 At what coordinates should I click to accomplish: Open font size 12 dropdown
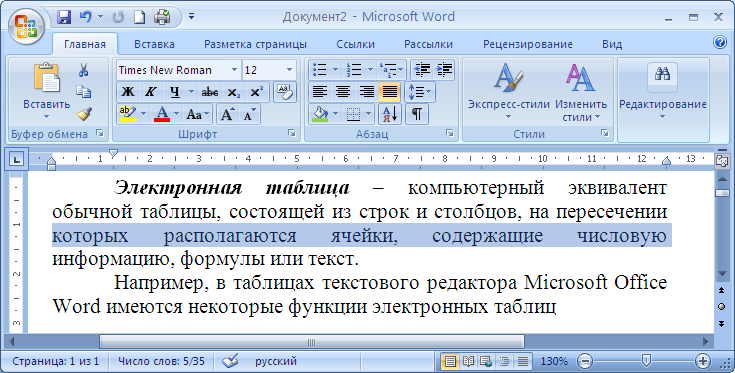tap(289, 70)
